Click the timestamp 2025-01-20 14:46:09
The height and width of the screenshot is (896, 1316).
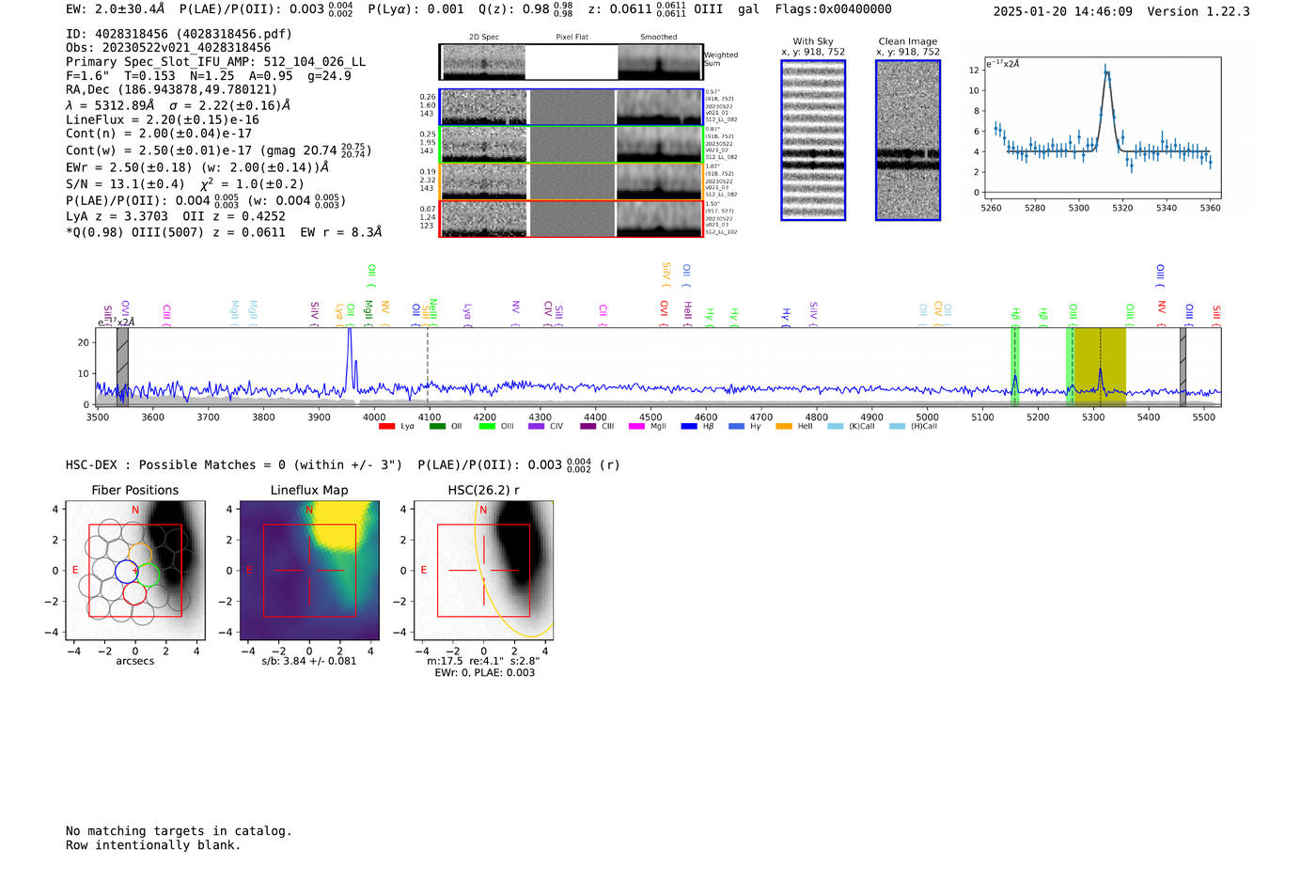pos(1063,11)
